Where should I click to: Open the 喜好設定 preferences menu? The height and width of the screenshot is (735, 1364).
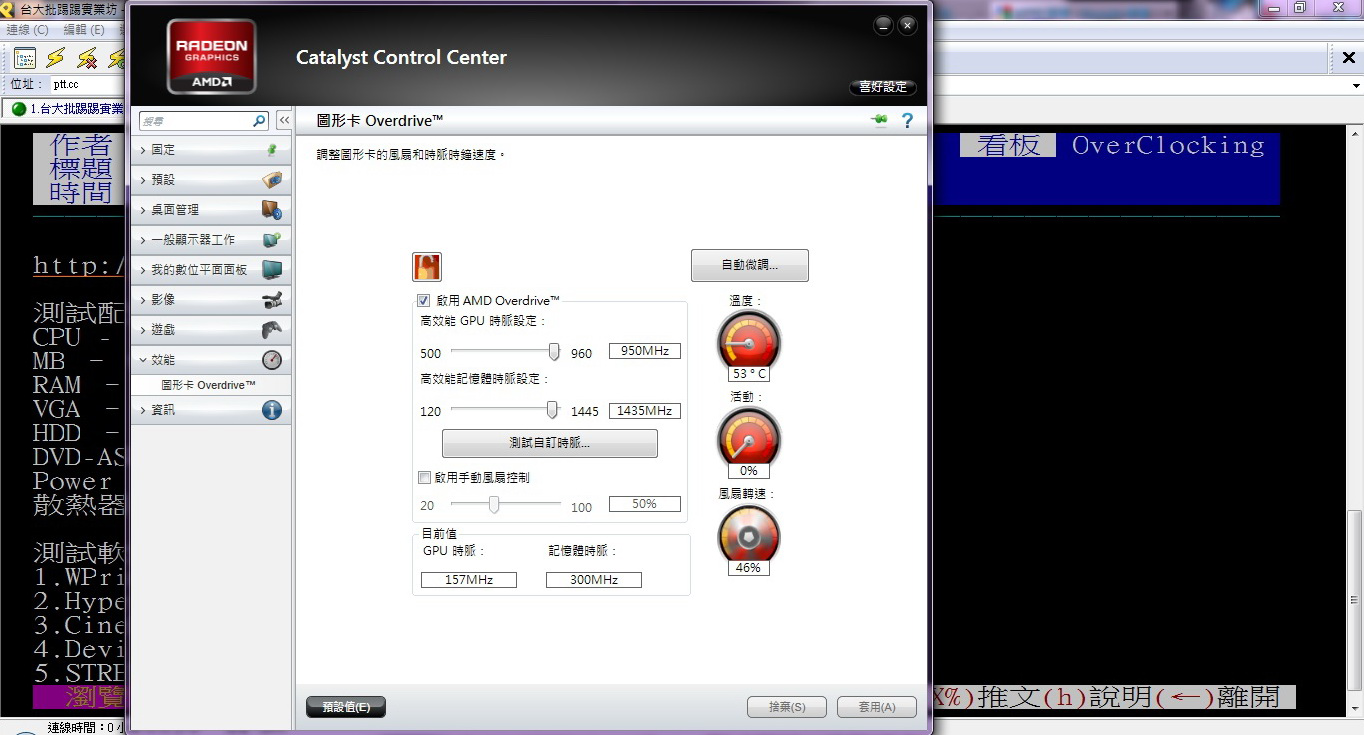(x=882, y=87)
